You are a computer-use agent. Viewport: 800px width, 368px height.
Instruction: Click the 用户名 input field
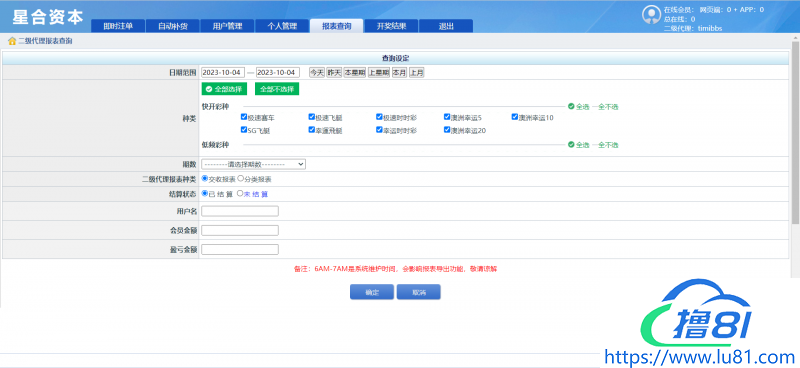(240, 211)
